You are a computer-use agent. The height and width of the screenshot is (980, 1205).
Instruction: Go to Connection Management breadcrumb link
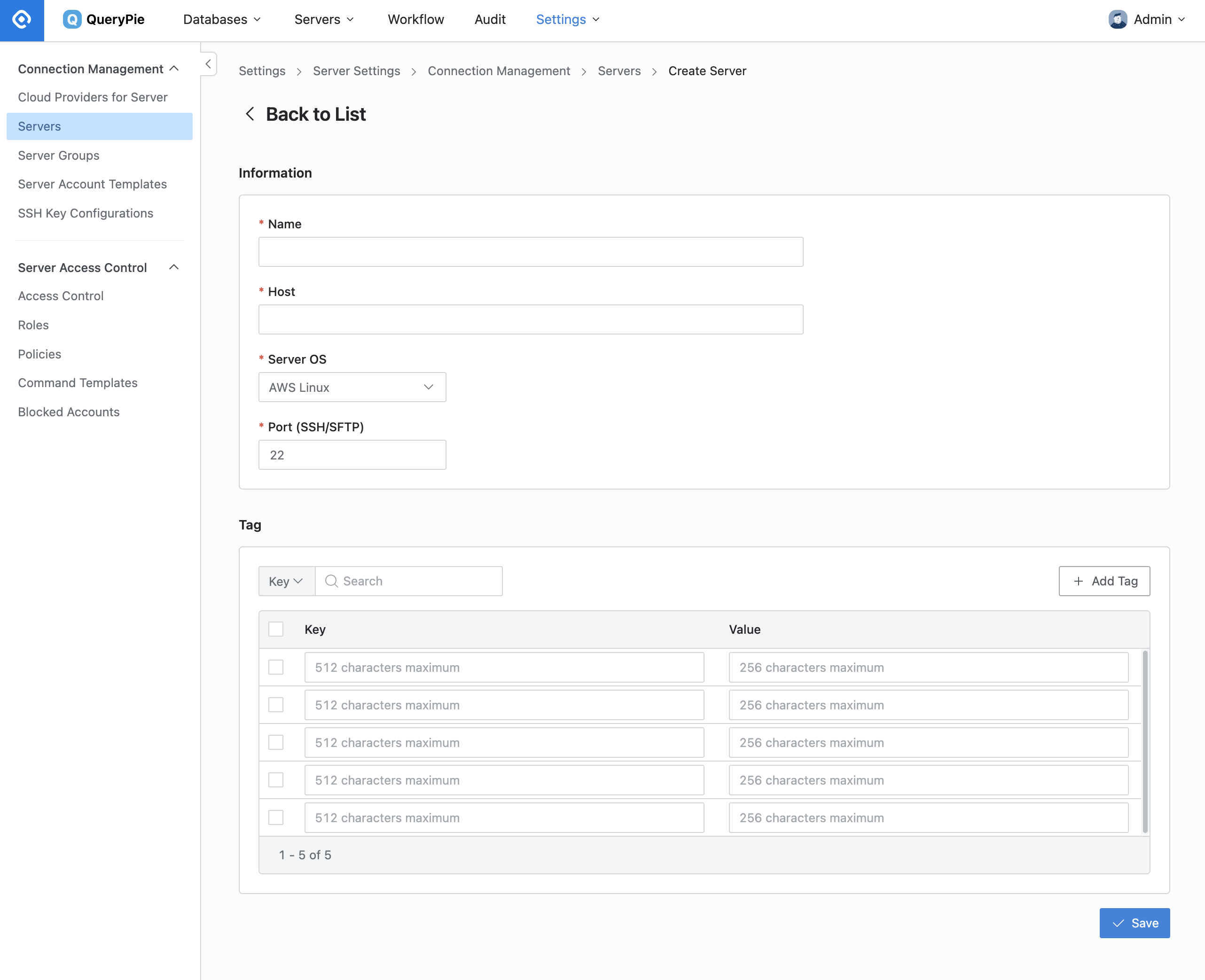[499, 71]
